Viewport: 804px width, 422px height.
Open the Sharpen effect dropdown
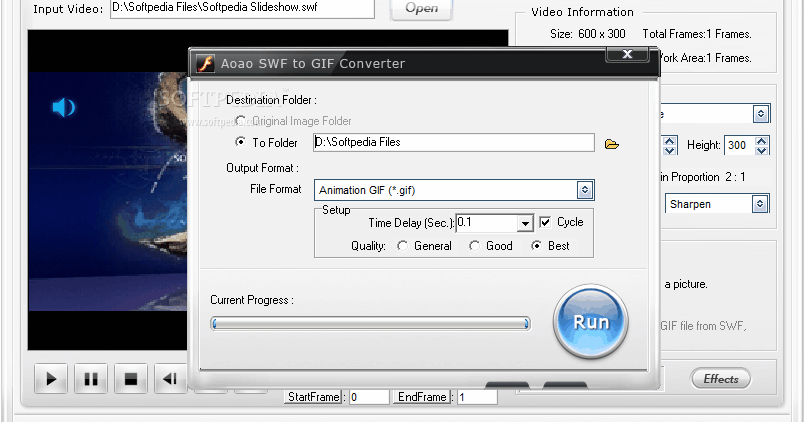pyautogui.click(x=760, y=204)
